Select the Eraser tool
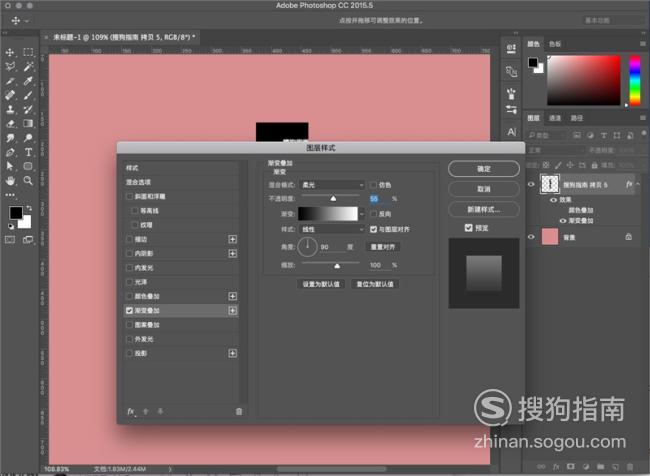This screenshot has width=650, height=476. 10,124
